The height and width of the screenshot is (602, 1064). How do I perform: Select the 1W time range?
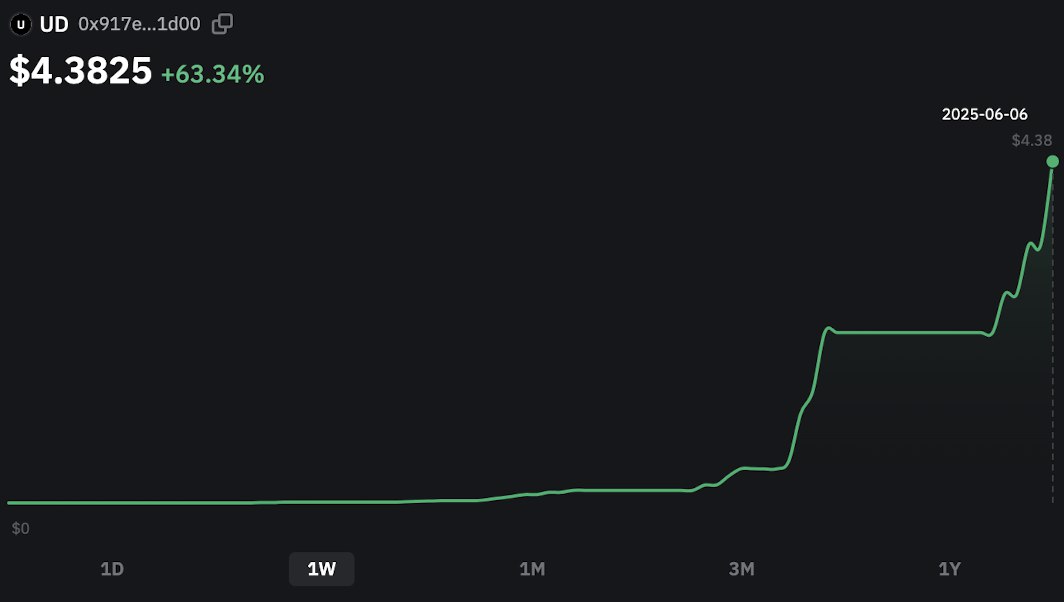point(322,569)
